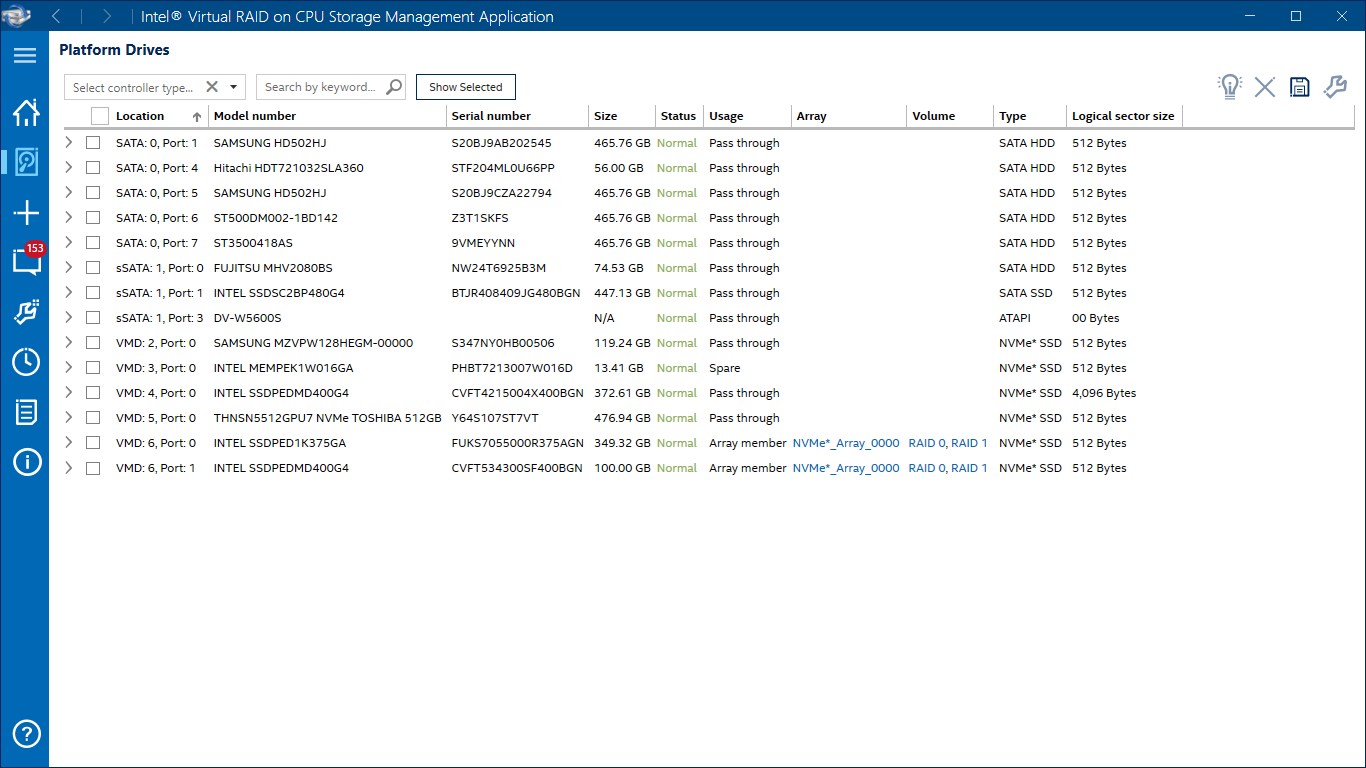1366x768 pixels.
Task: Click the plus icon in the sidebar
Action: coord(26,212)
